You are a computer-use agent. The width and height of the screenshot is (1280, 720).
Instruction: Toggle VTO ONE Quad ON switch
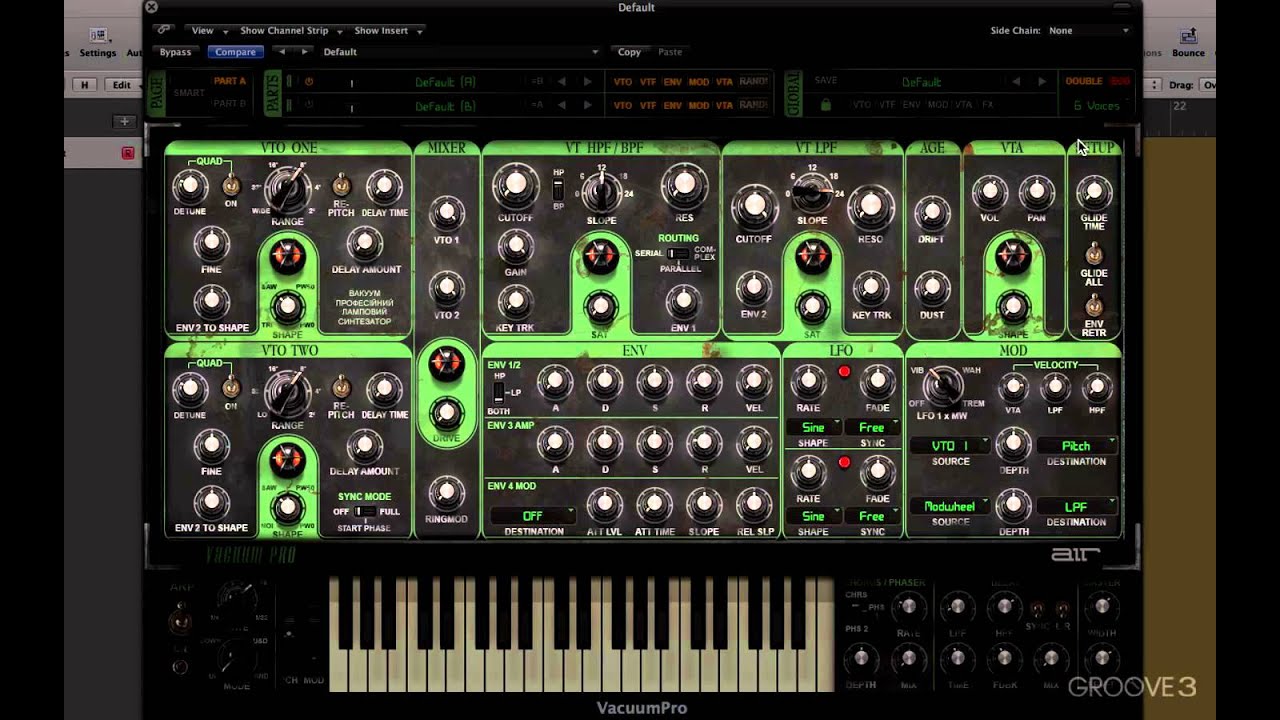(x=231, y=186)
